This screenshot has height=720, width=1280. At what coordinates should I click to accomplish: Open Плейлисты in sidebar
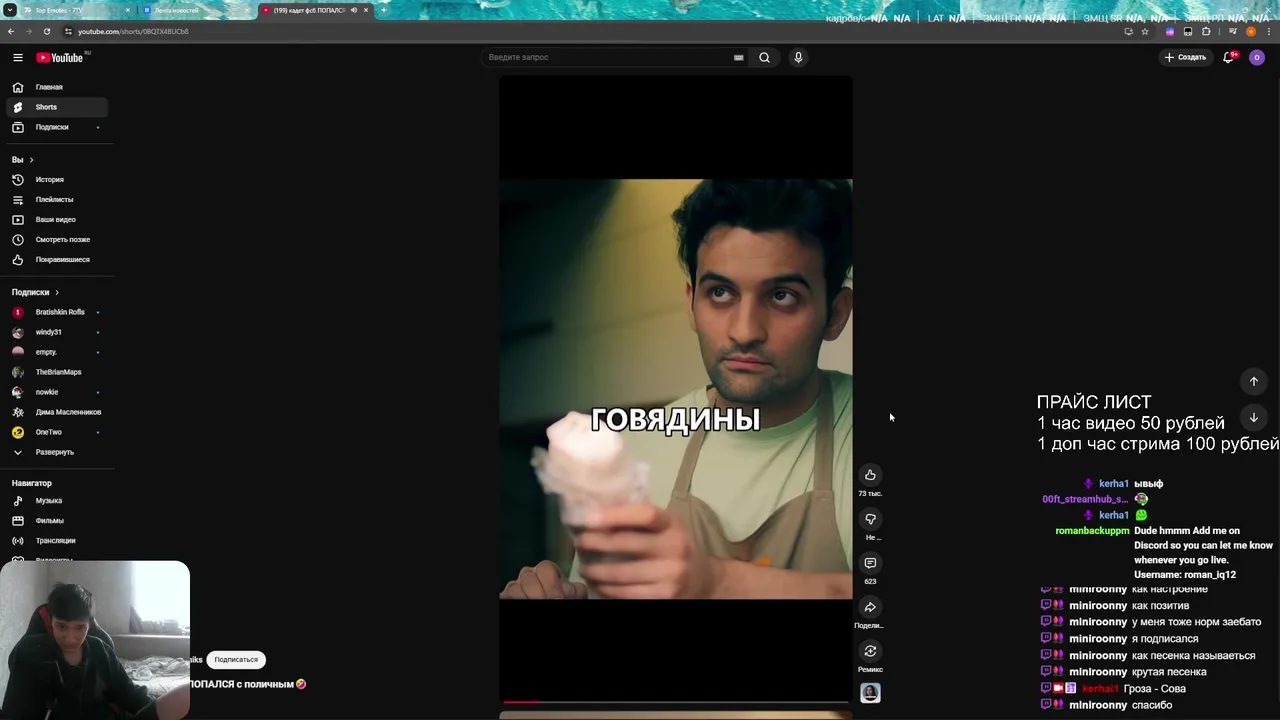tap(58, 200)
